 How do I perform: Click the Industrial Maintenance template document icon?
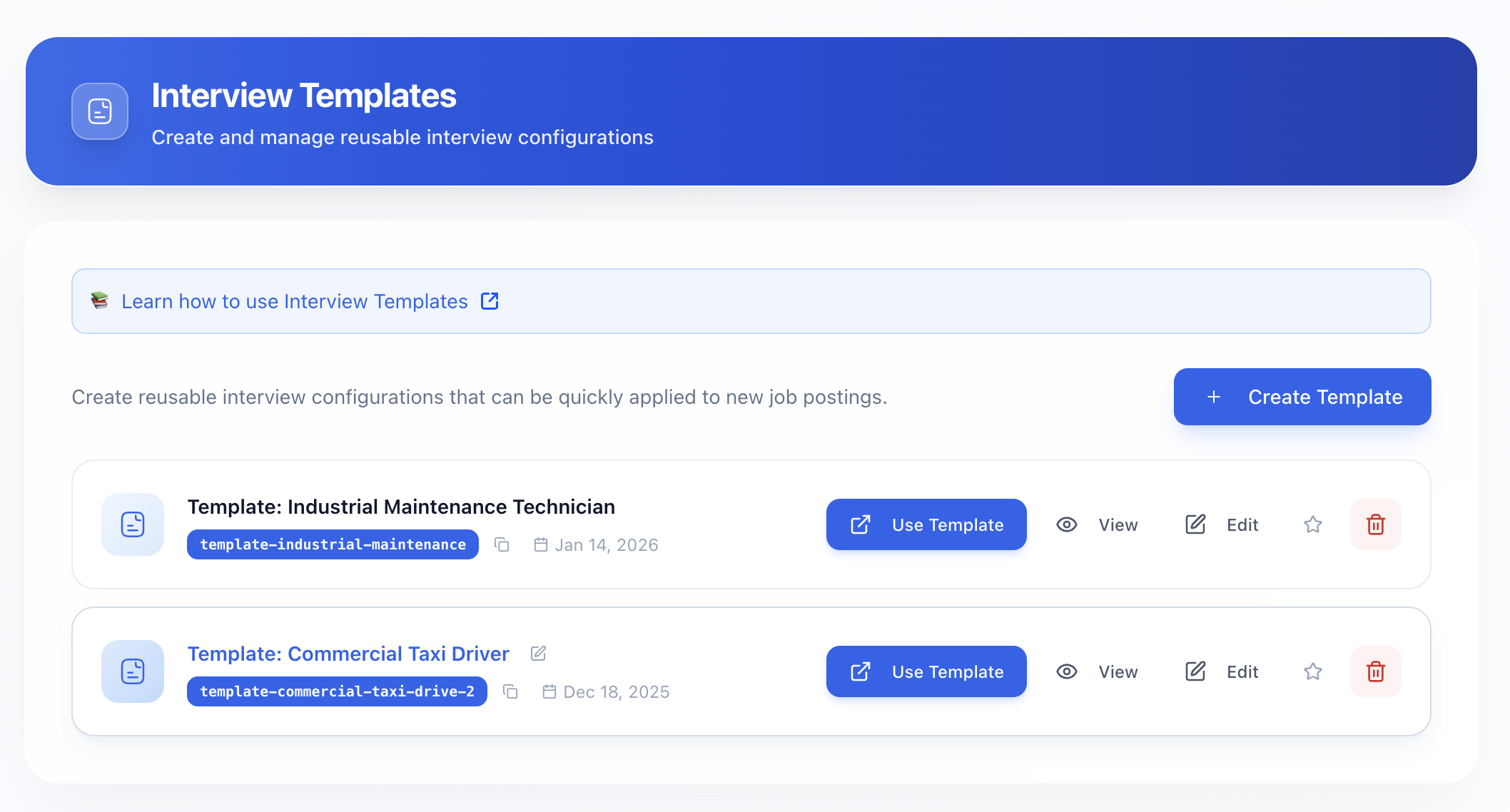coord(133,524)
